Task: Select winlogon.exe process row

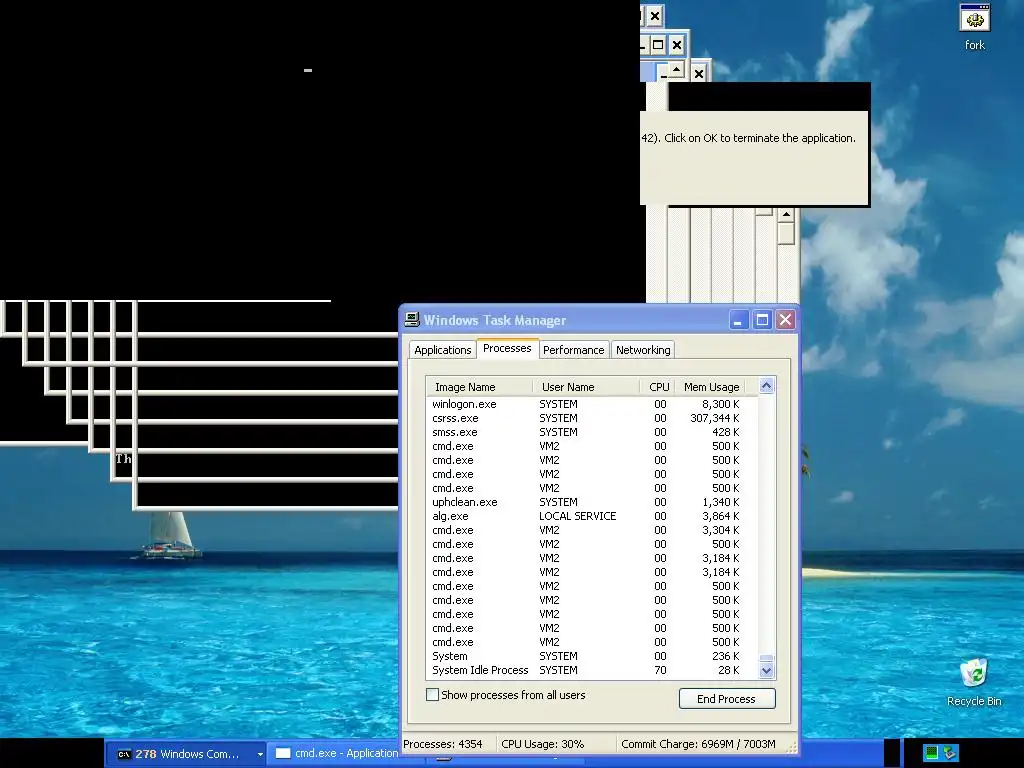Action: (592, 404)
